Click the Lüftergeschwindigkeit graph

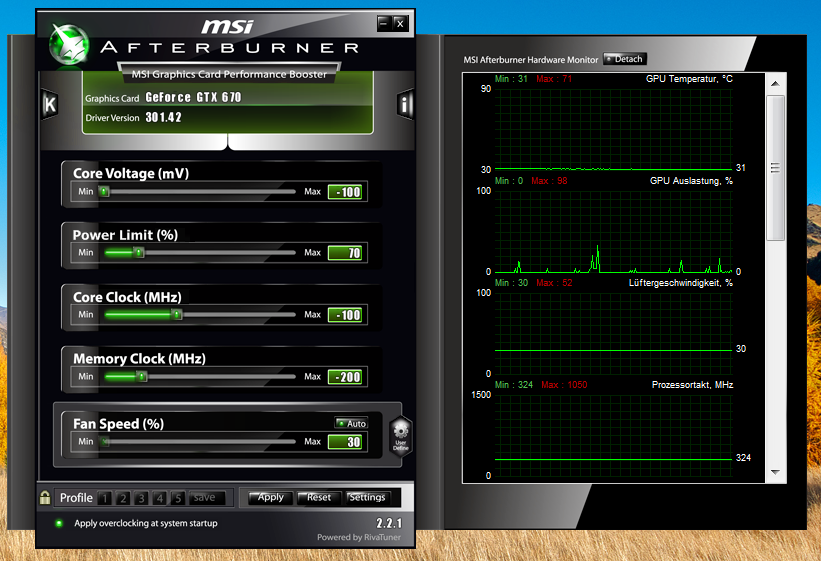(x=613, y=334)
